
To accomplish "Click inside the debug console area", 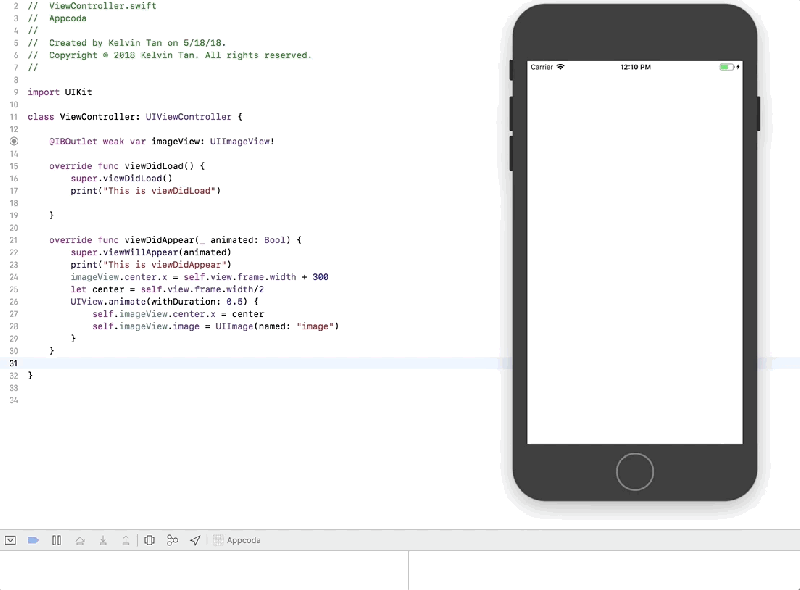I will point(600,570).
